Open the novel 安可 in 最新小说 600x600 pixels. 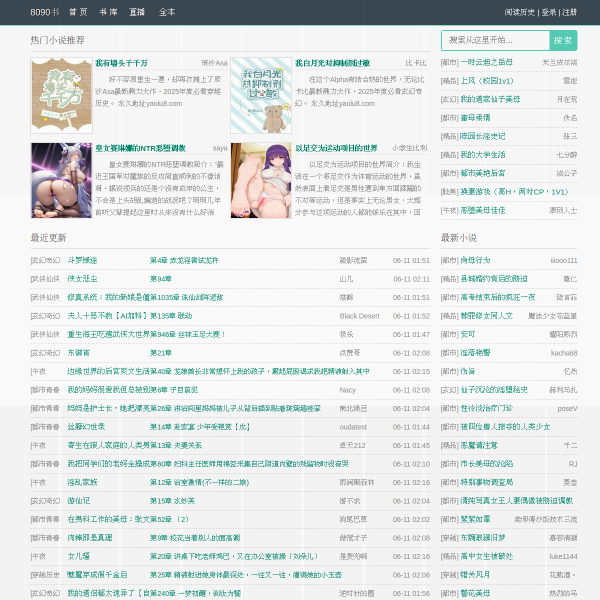(x=468, y=334)
